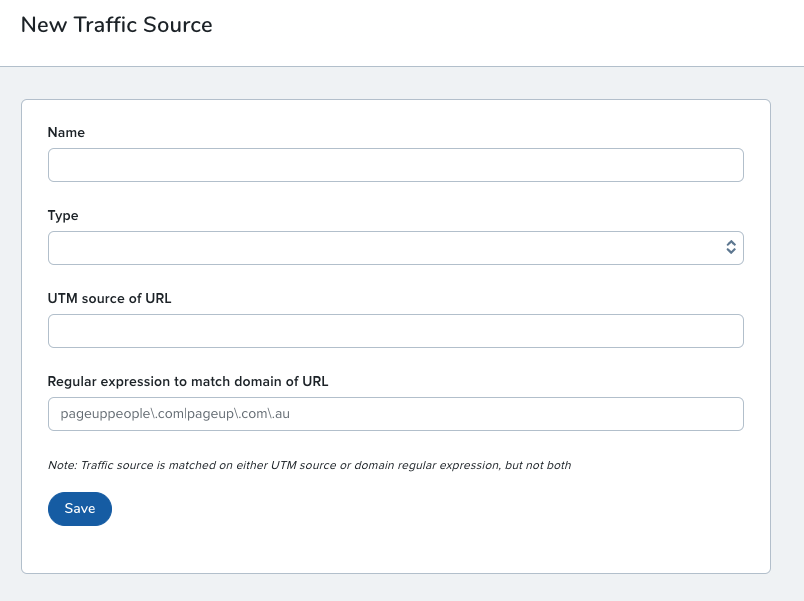This screenshot has height=601, width=804.
Task: Click "Regular expression to match domain" label
Action: [x=188, y=381]
